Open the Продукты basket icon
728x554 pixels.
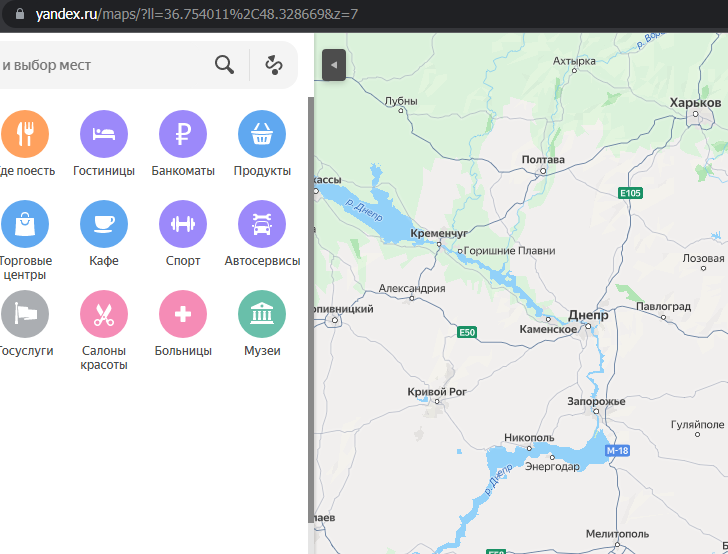pyautogui.click(x=262, y=134)
